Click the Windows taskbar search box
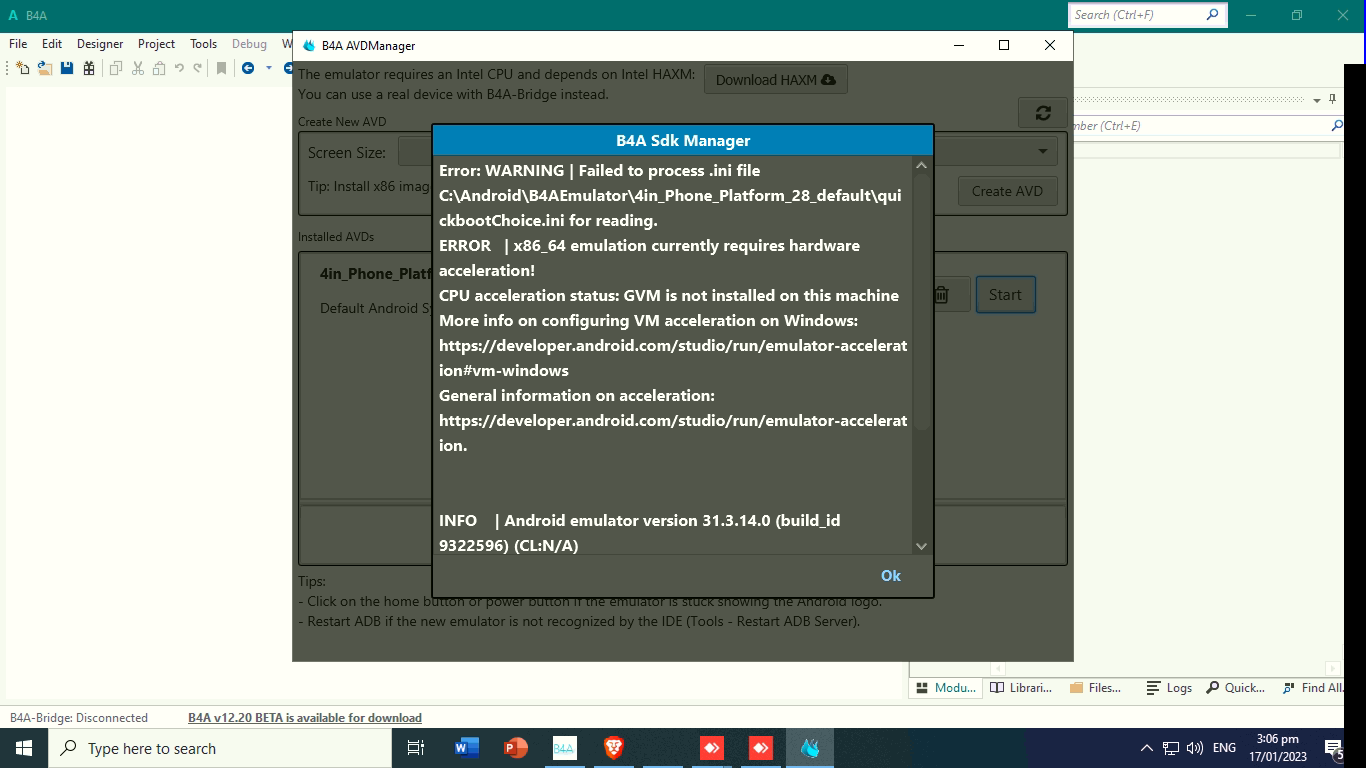The width and height of the screenshot is (1366, 768). [x=219, y=748]
